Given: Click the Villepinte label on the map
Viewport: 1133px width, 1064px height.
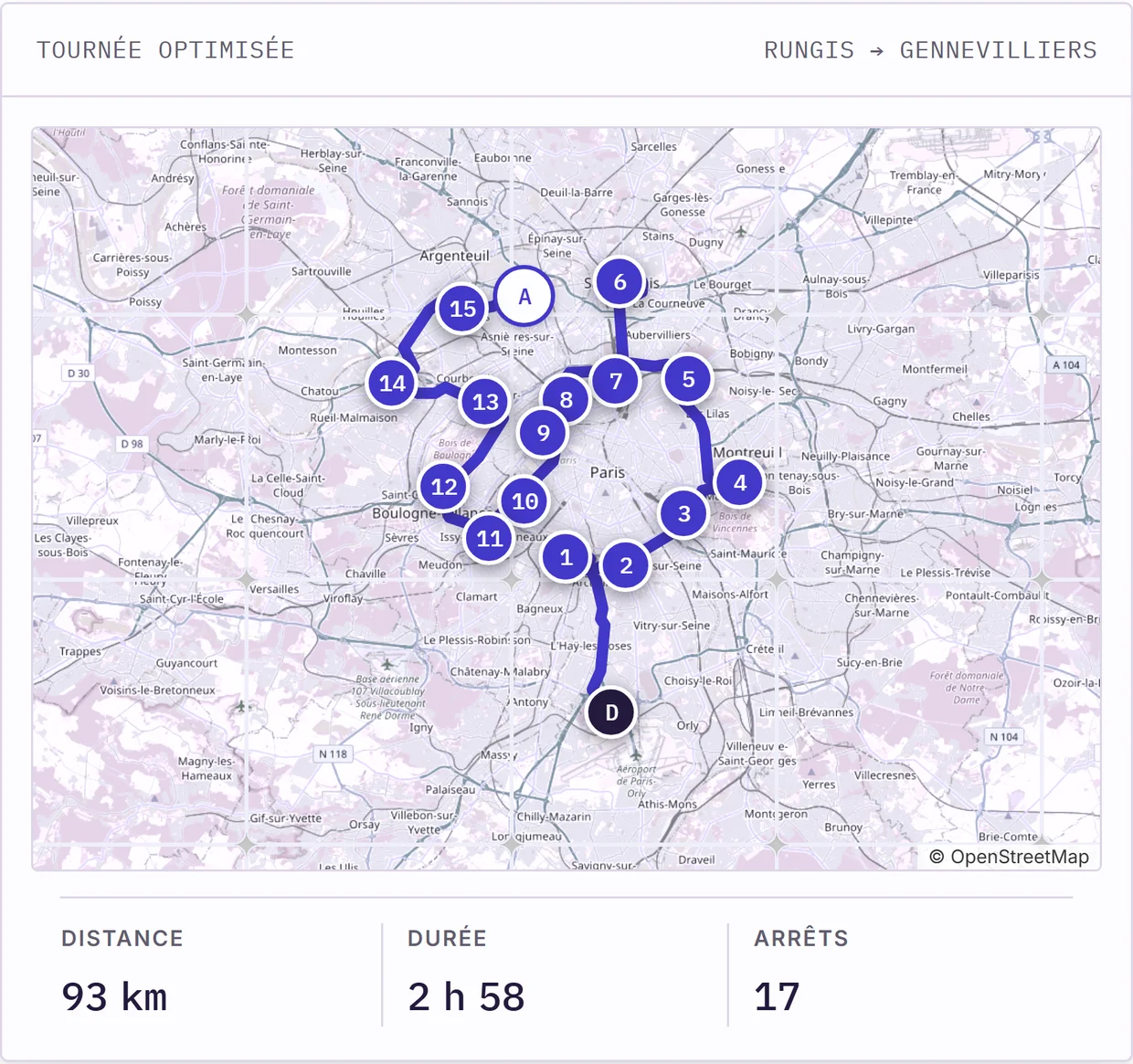Looking at the screenshot, I should point(889,220).
